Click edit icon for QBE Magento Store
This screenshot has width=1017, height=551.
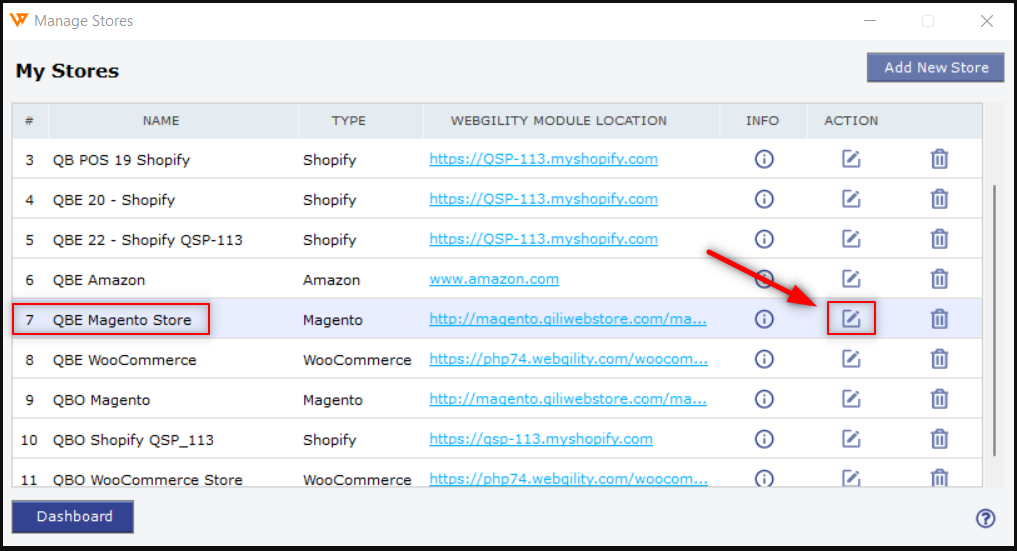(x=851, y=319)
